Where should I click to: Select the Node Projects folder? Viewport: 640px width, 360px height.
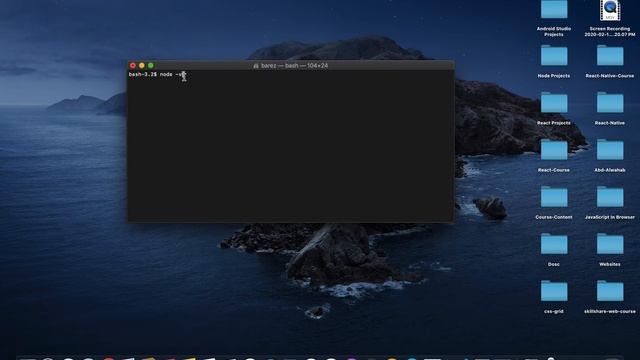click(x=554, y=56)
